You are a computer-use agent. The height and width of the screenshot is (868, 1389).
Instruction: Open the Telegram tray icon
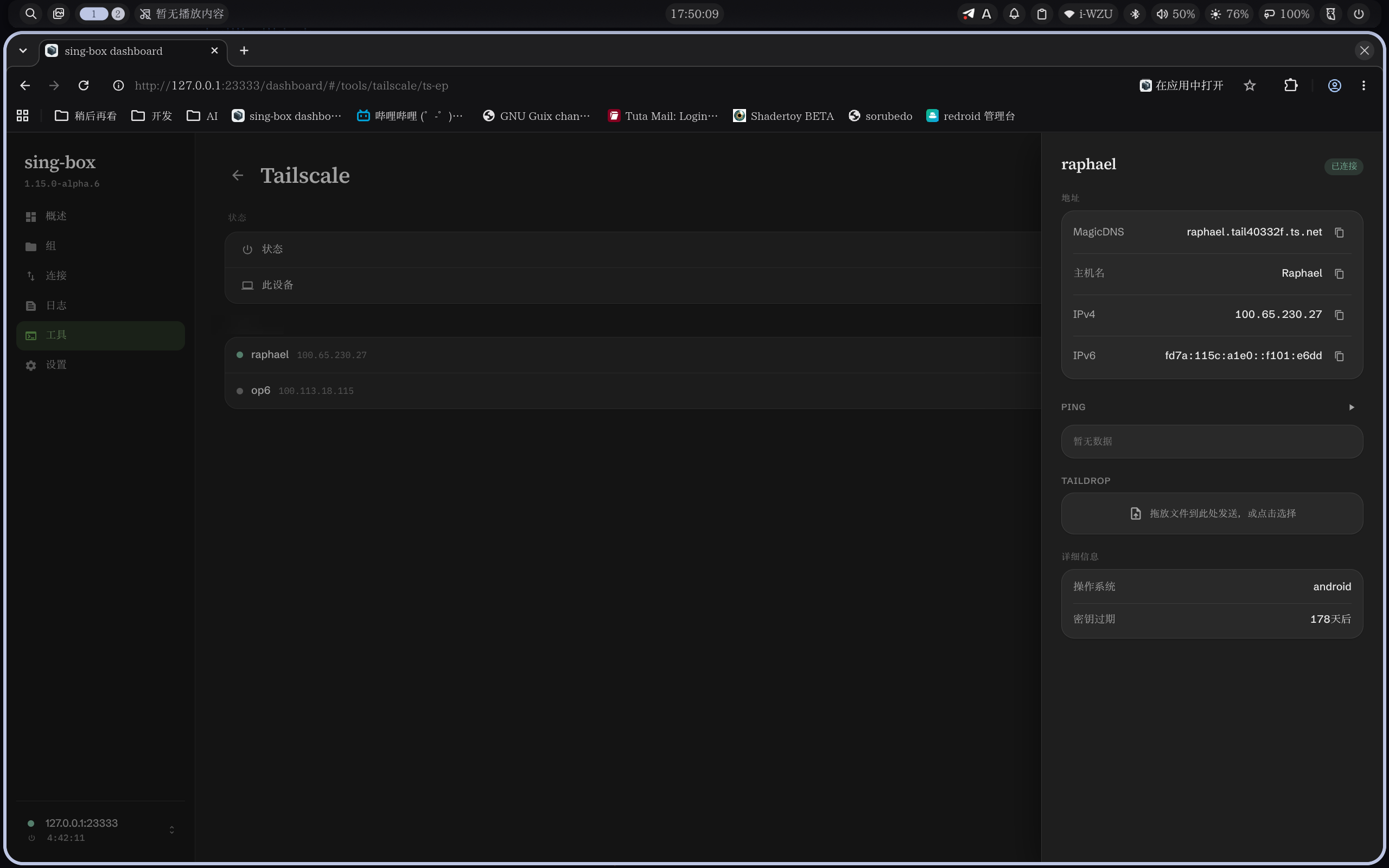tap(969, 14)
